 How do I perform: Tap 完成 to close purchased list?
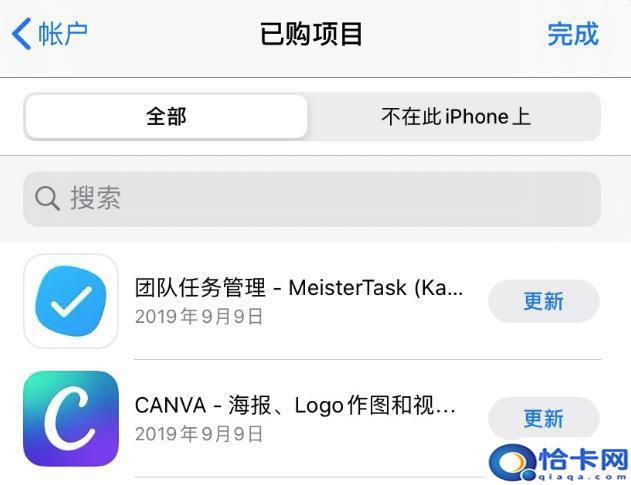coord(573,34)
